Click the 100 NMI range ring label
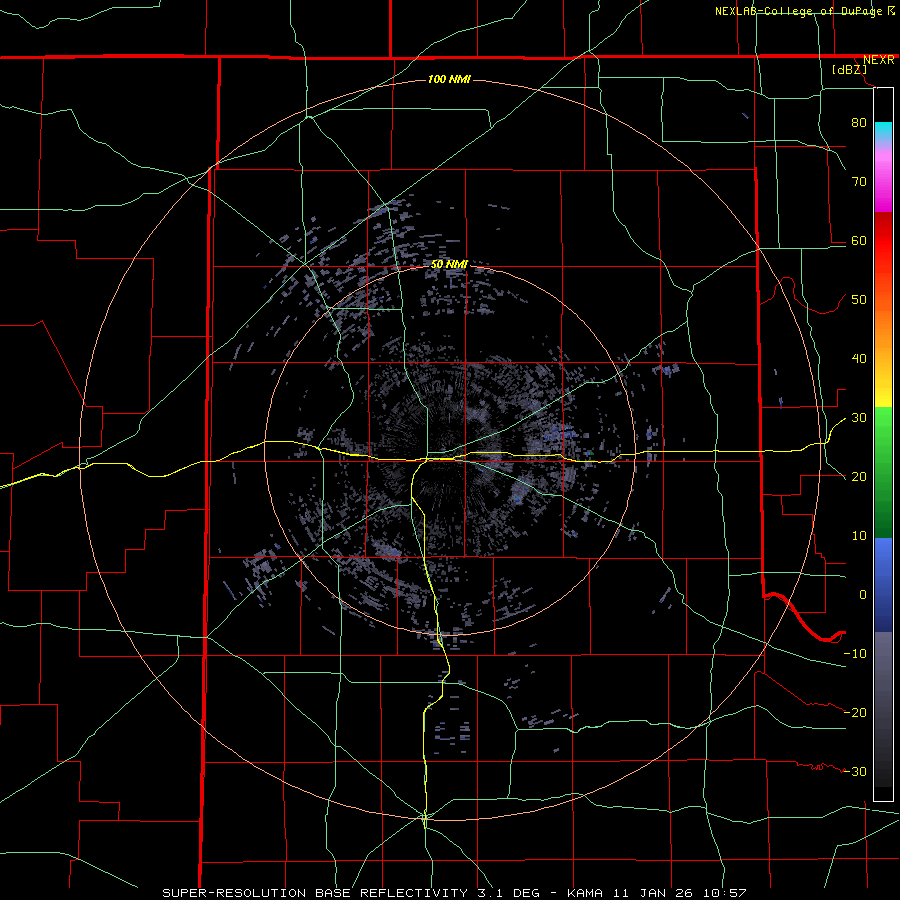 pos(449,79)
